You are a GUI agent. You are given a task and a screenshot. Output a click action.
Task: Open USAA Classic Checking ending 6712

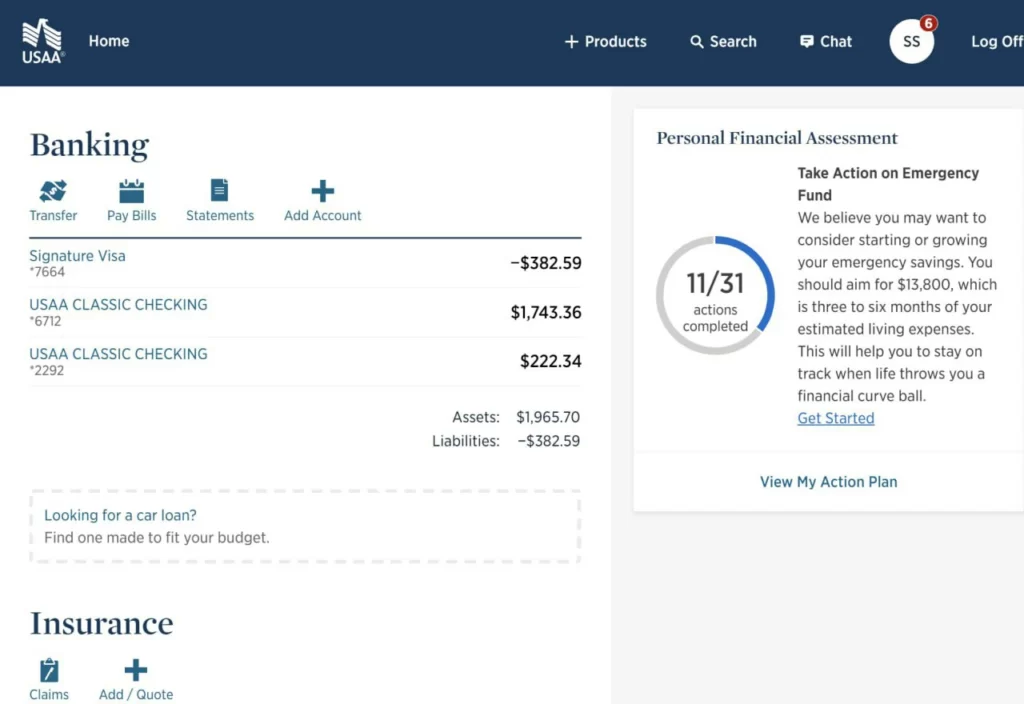pos(118,305)
